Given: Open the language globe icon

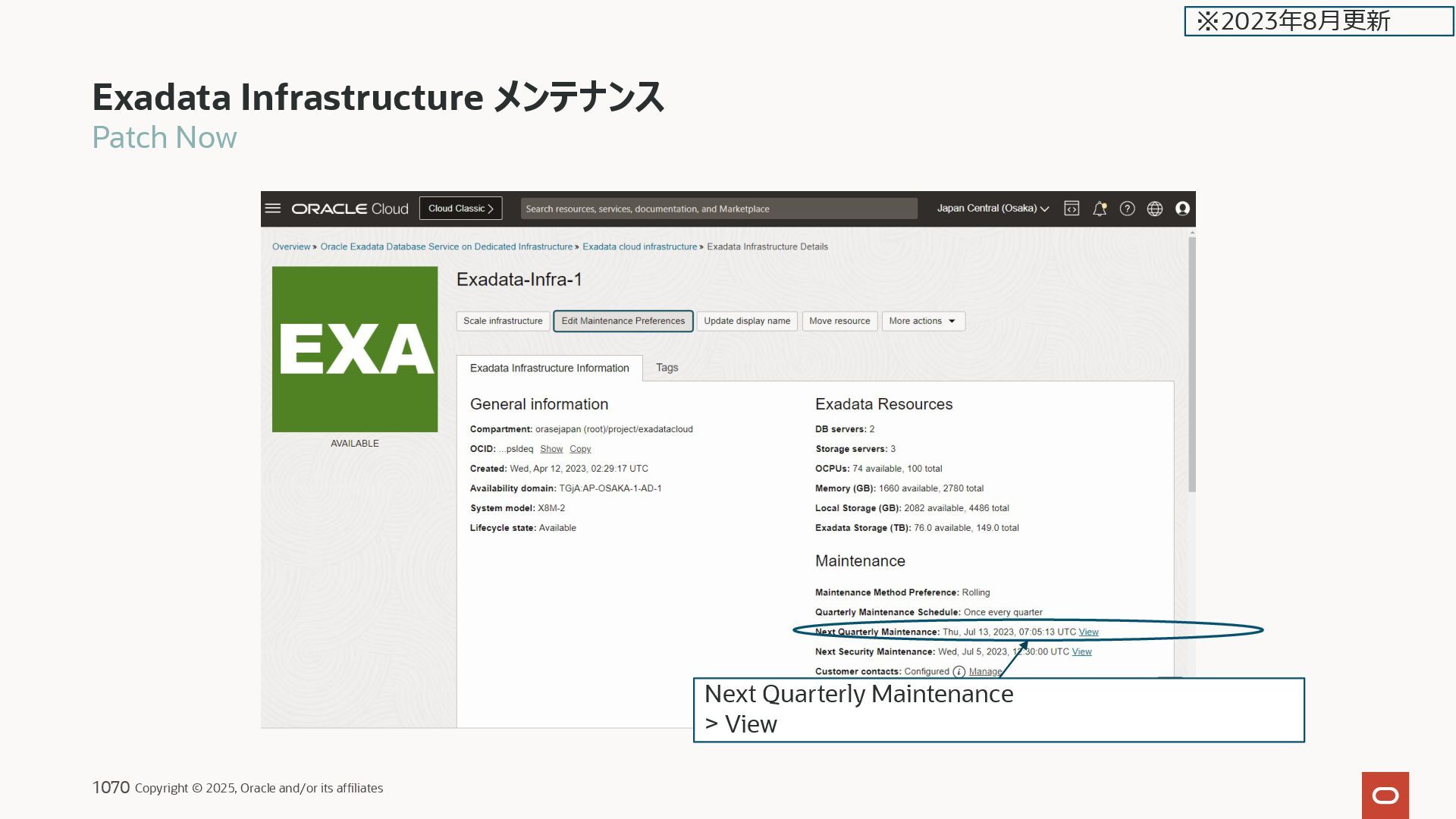Looking at the screenshot, I should tap(1154, 209).
